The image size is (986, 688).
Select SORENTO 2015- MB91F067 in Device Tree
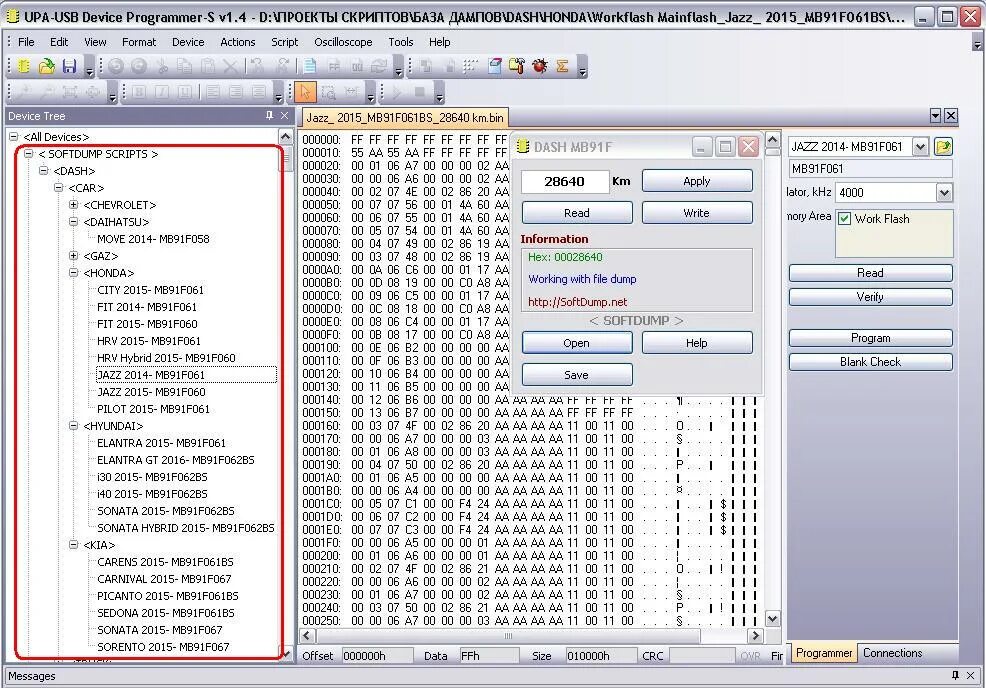pos(163,646)
